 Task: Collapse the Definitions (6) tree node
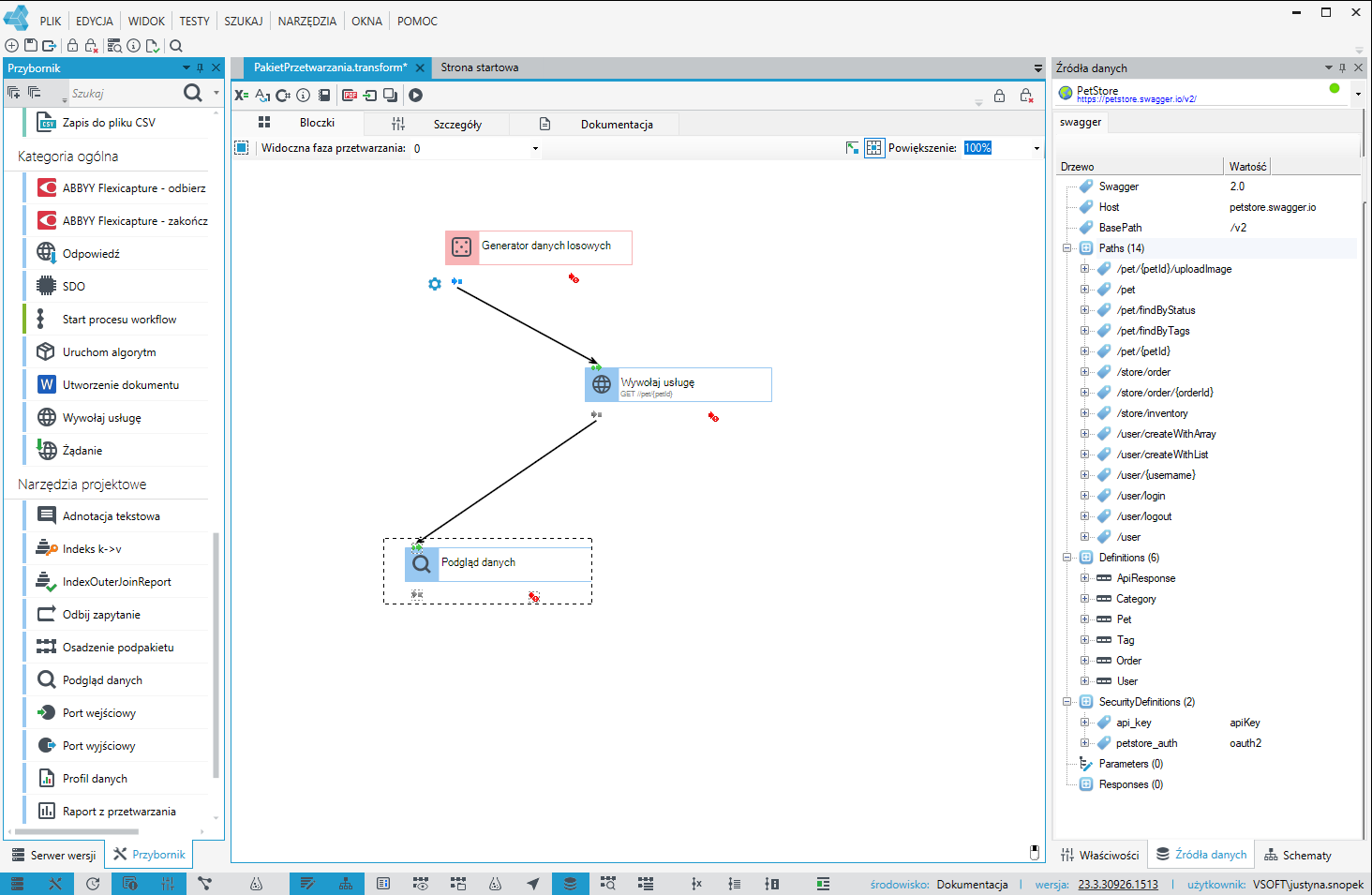pyautogui.click(x=1067, y=558)
